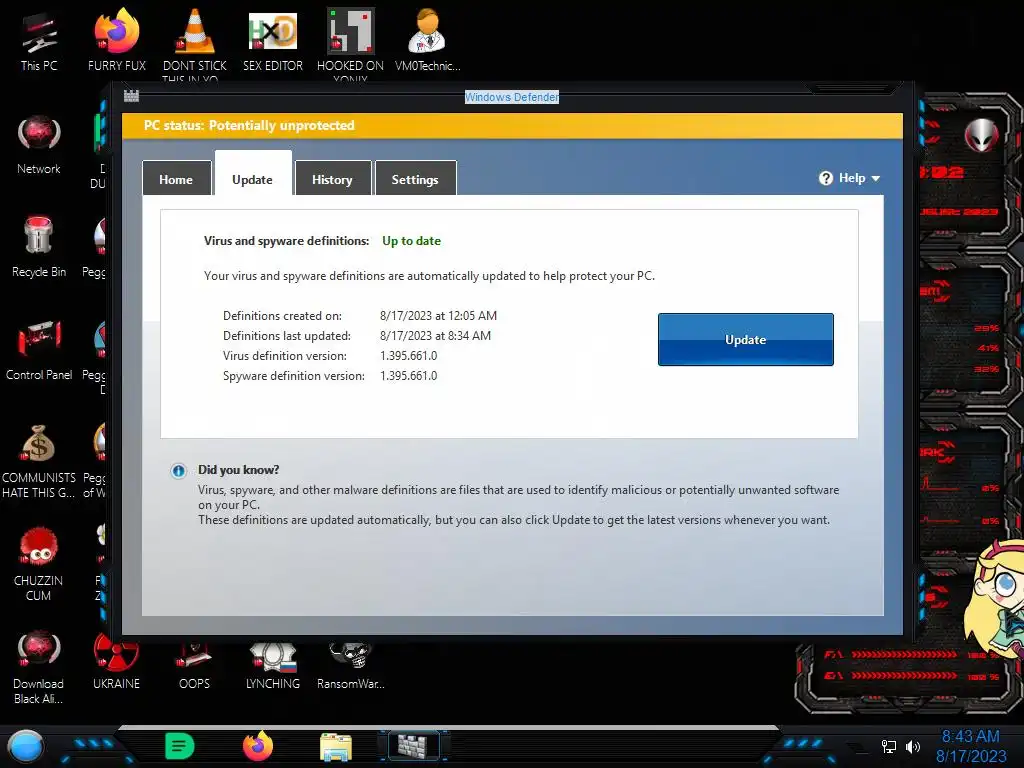1024x768 pixels.
Task: Open the UKRAINE radiation icon
Action: (x=116, y=662)
